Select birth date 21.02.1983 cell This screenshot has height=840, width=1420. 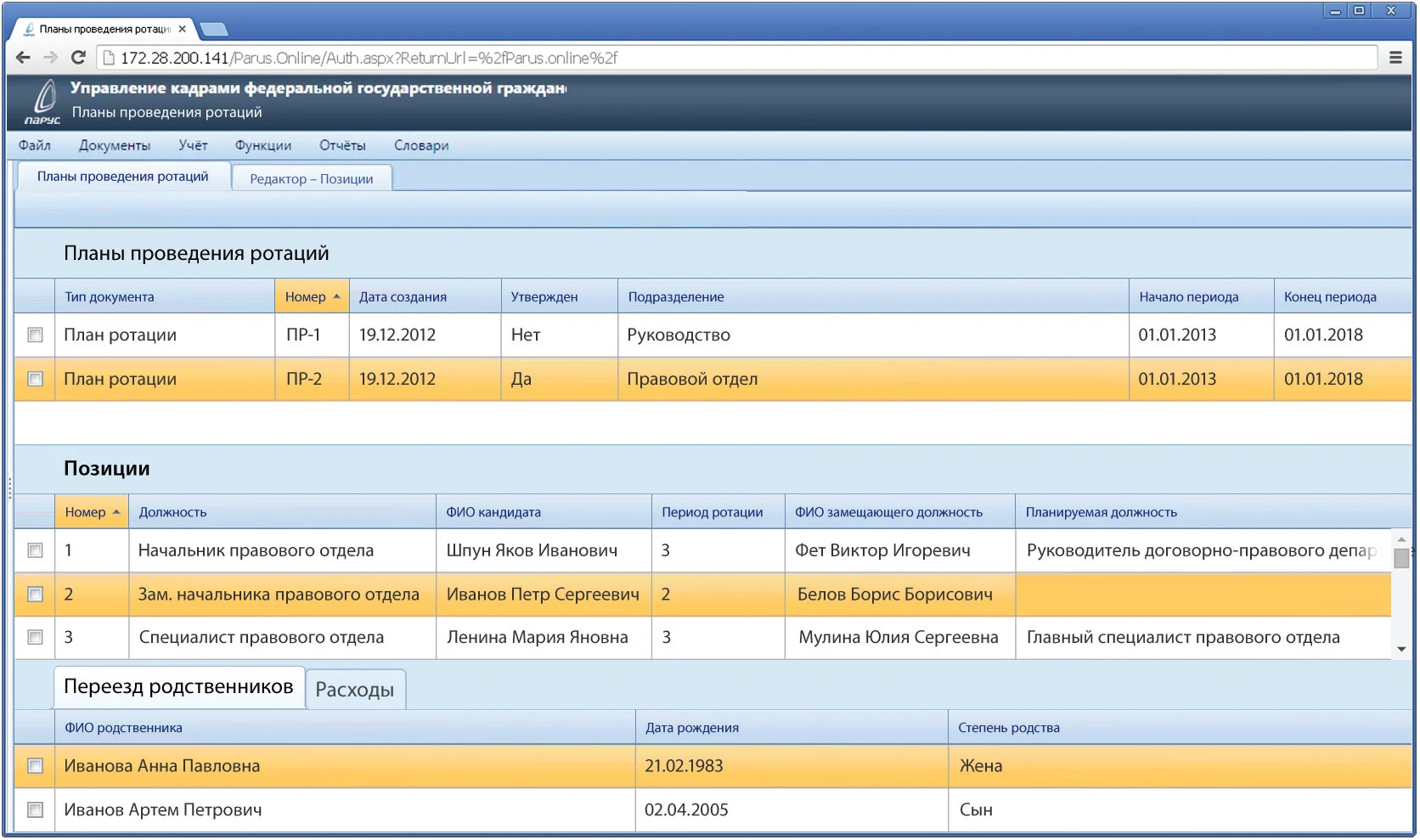coord(792,766)
